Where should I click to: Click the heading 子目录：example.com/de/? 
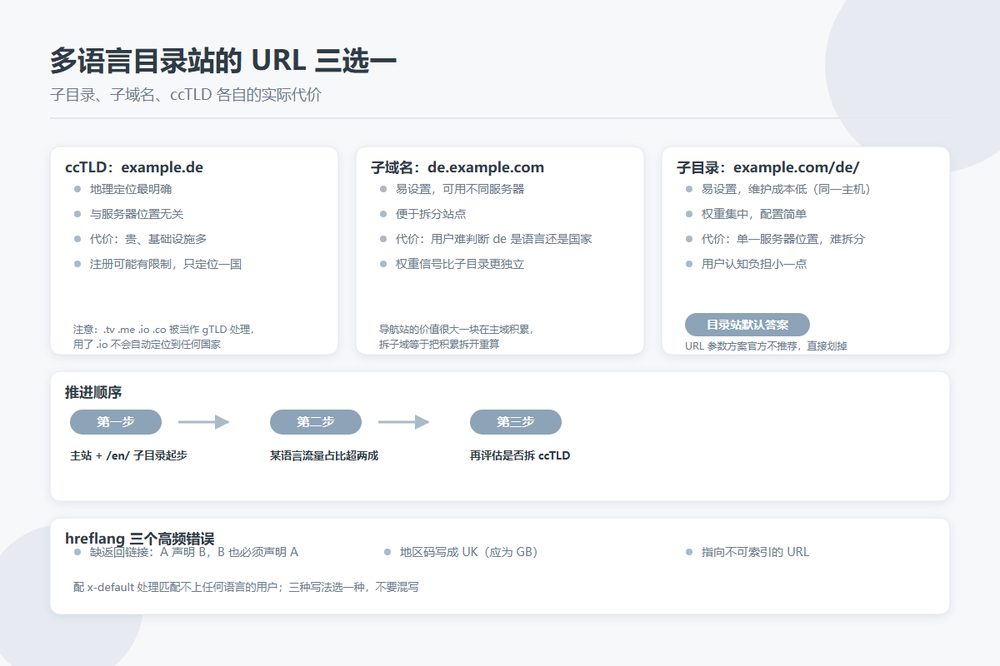(768, 167)
